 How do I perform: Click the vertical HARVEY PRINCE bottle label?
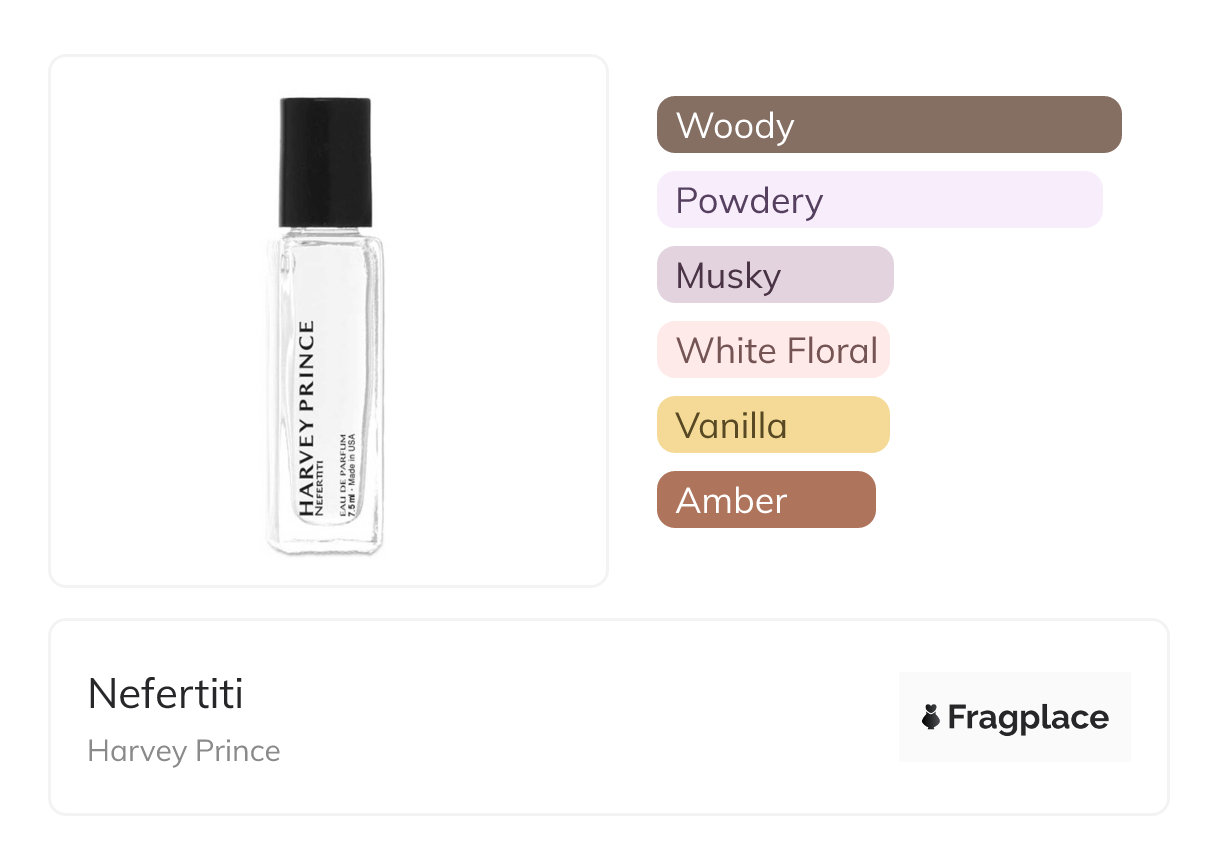pos(306,418)
